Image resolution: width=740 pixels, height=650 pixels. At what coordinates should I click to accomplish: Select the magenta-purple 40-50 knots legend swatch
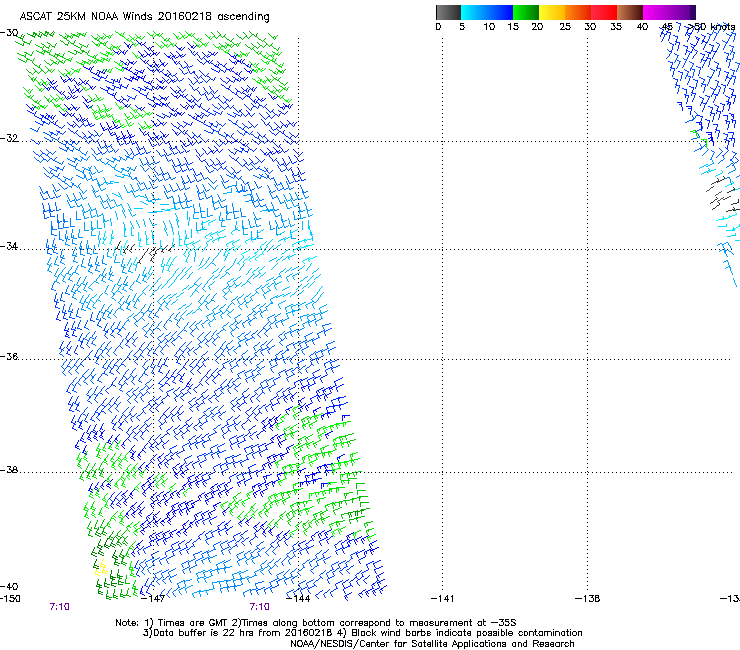pos(669,12)
